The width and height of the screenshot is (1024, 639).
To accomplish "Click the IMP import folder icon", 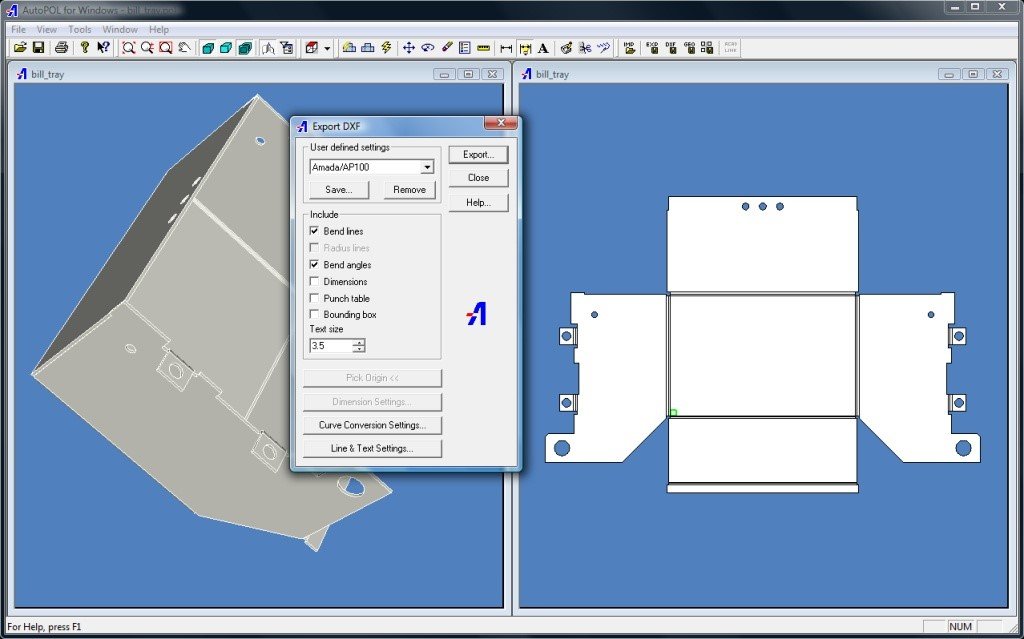I will point(630,48).
